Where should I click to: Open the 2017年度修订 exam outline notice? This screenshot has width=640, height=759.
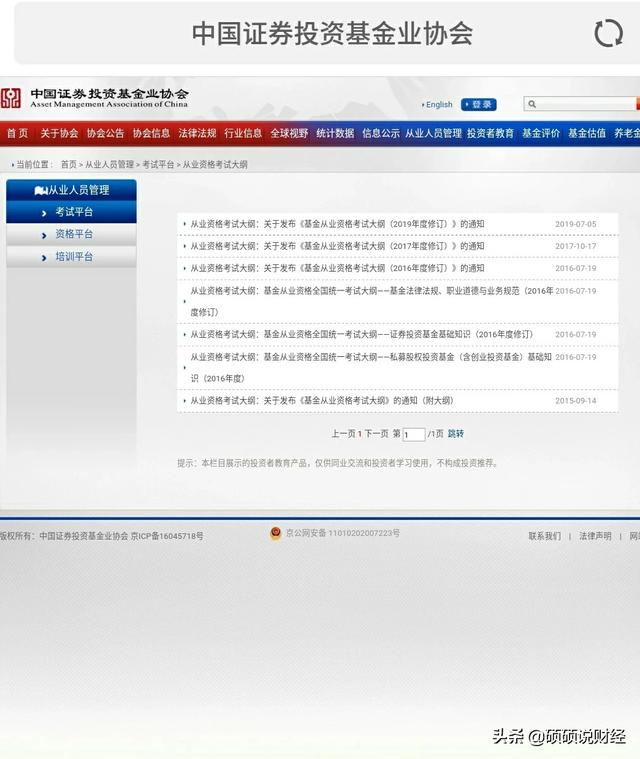point(337,246)
